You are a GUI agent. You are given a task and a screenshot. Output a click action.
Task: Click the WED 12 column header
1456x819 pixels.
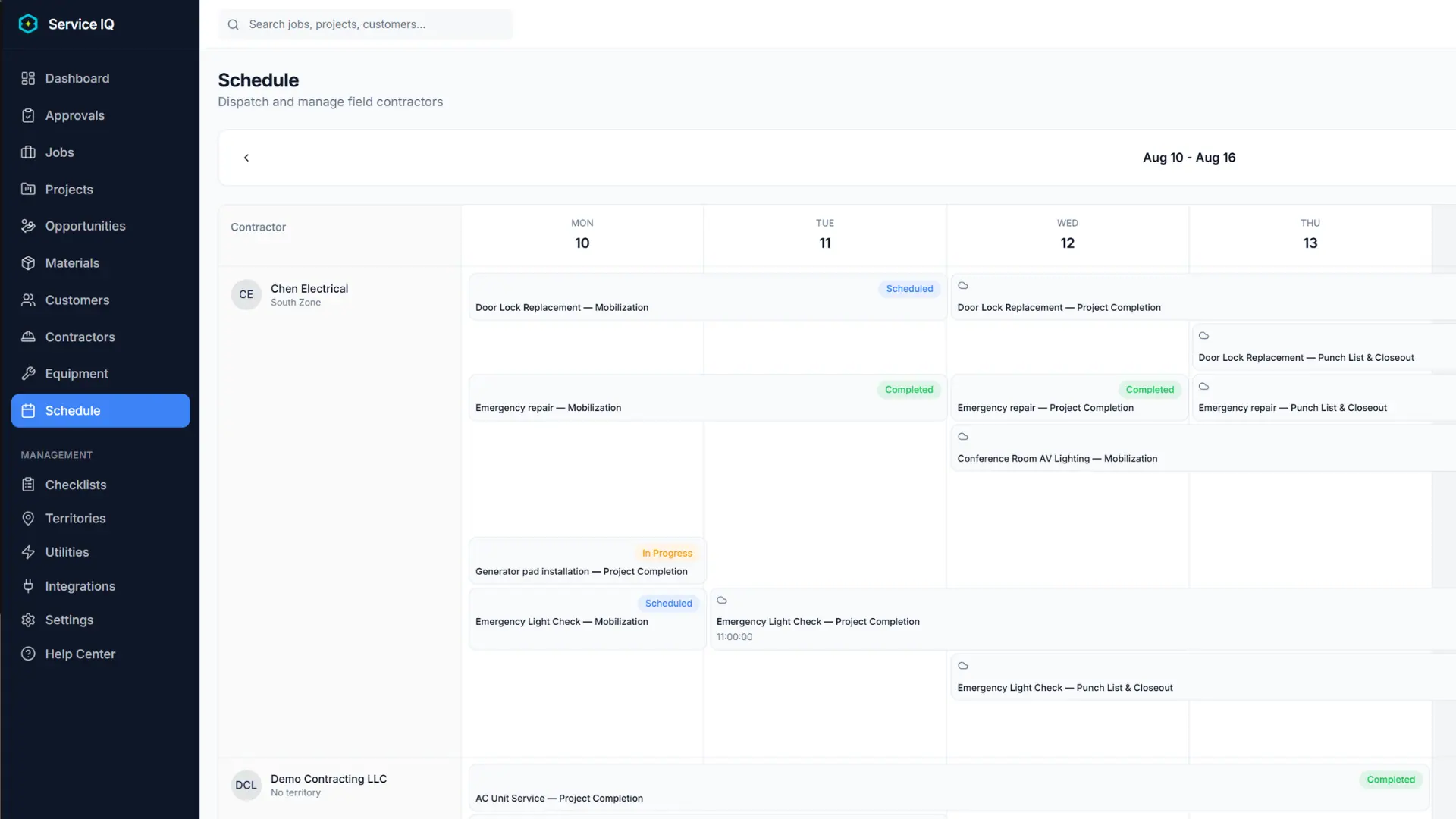coord(1068,235)
